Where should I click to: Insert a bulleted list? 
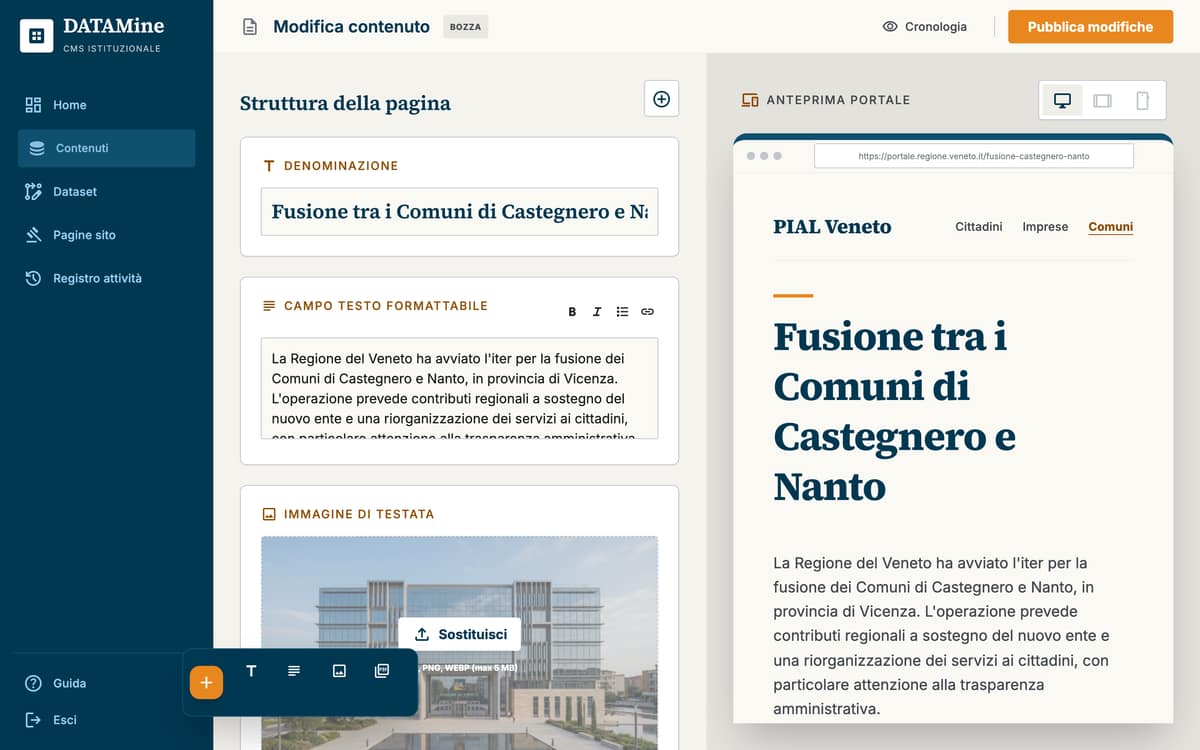pos(622,312)
